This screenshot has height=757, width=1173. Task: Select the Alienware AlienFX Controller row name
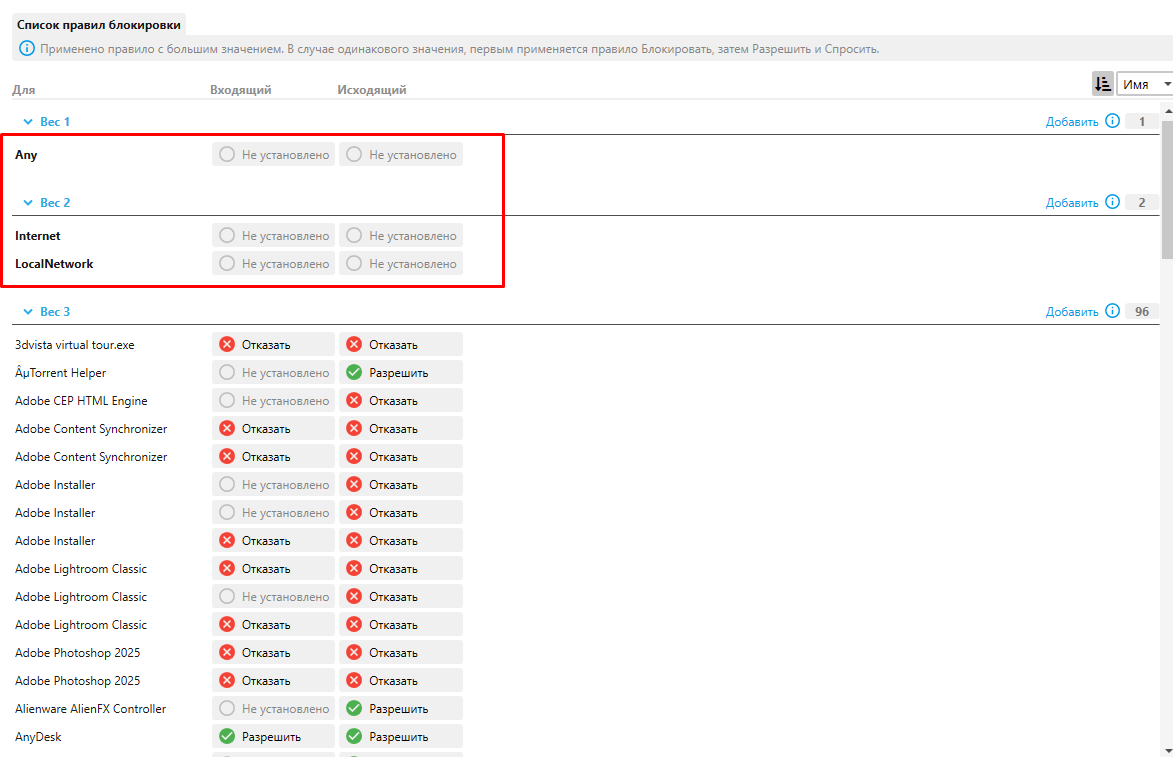90,708
